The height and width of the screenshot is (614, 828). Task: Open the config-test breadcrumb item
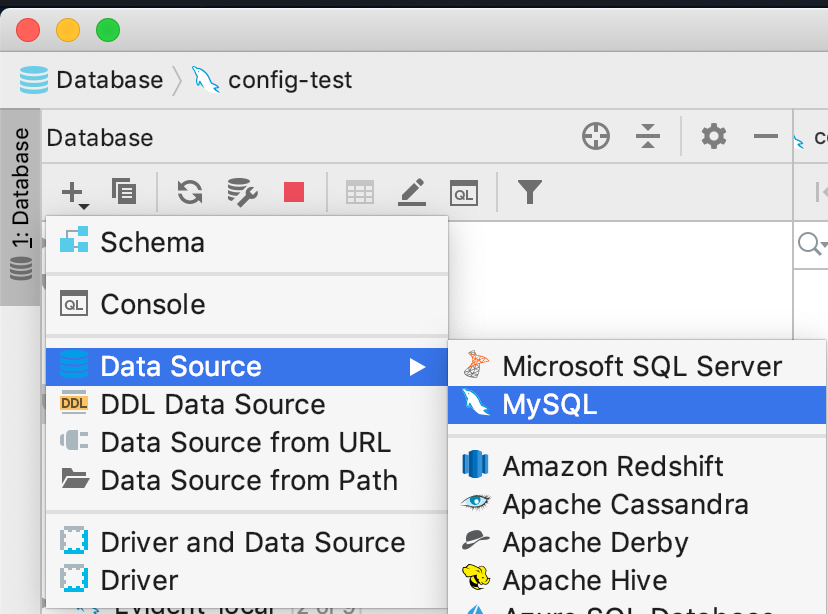click(290, 80)
